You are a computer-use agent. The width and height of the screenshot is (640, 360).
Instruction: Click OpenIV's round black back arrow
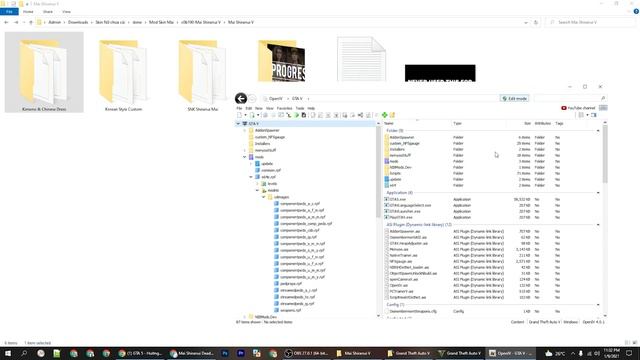click(x=241, y=98)
